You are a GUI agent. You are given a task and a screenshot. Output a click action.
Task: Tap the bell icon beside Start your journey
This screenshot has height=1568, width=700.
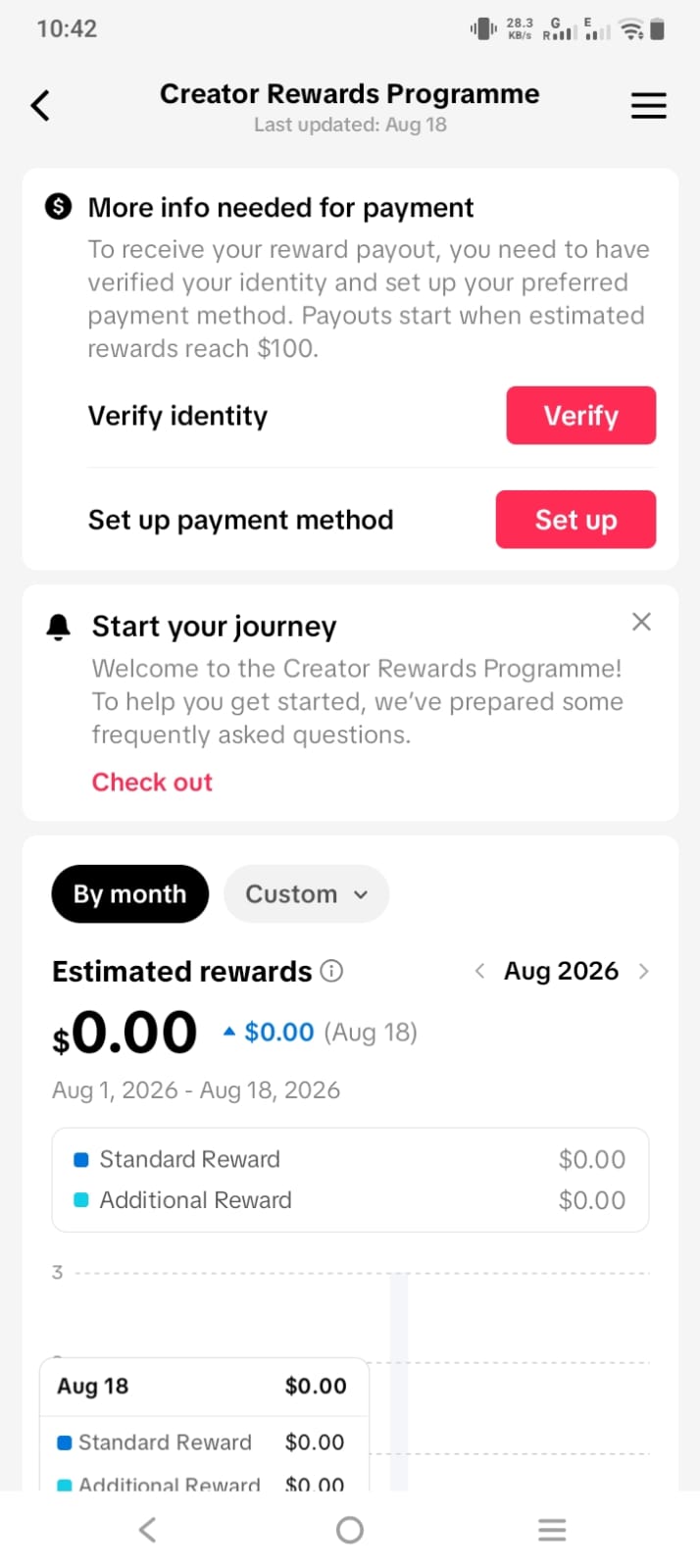pos(59,626)
